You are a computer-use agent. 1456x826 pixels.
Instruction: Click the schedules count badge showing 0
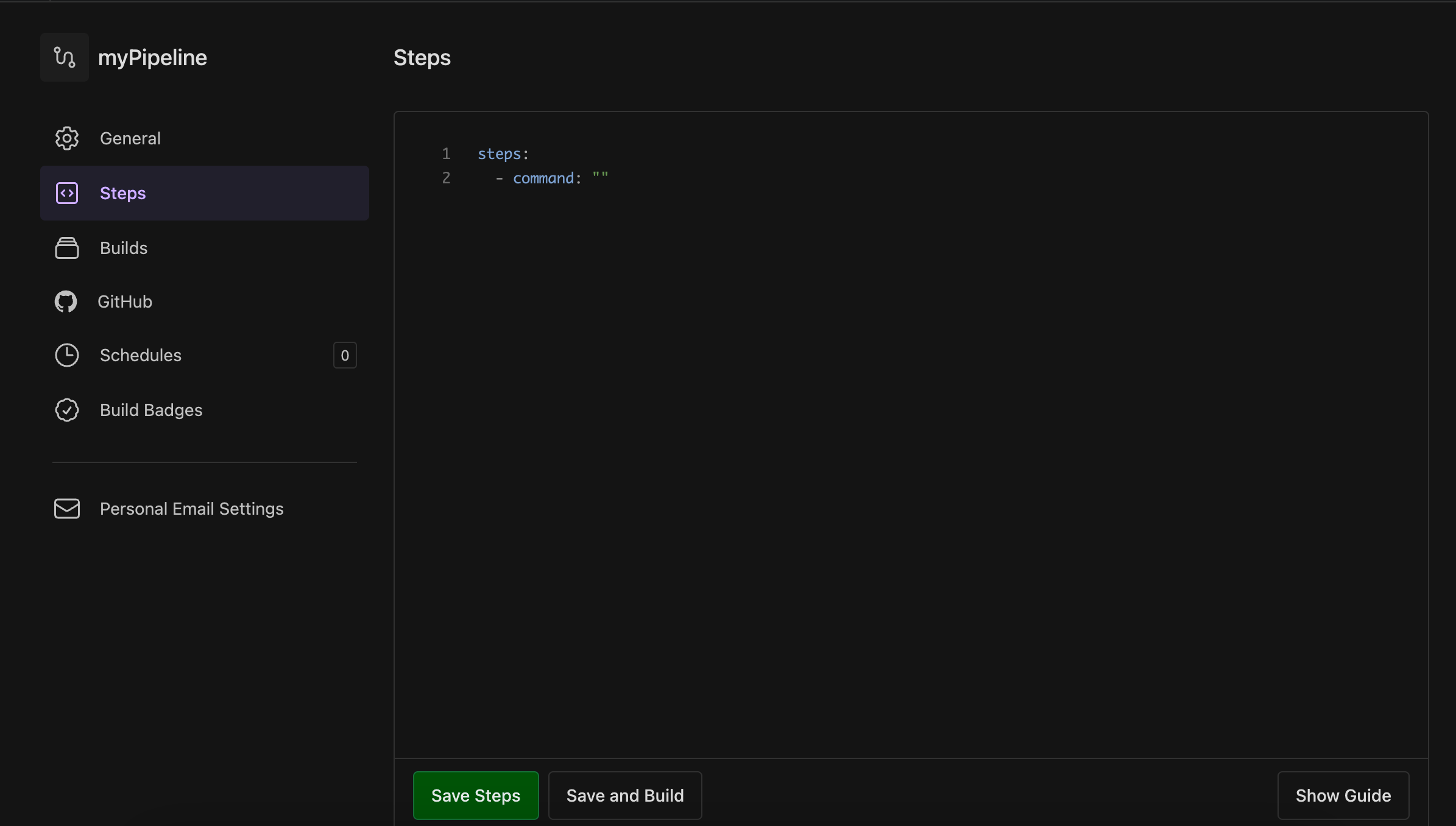tap(345, 355)
